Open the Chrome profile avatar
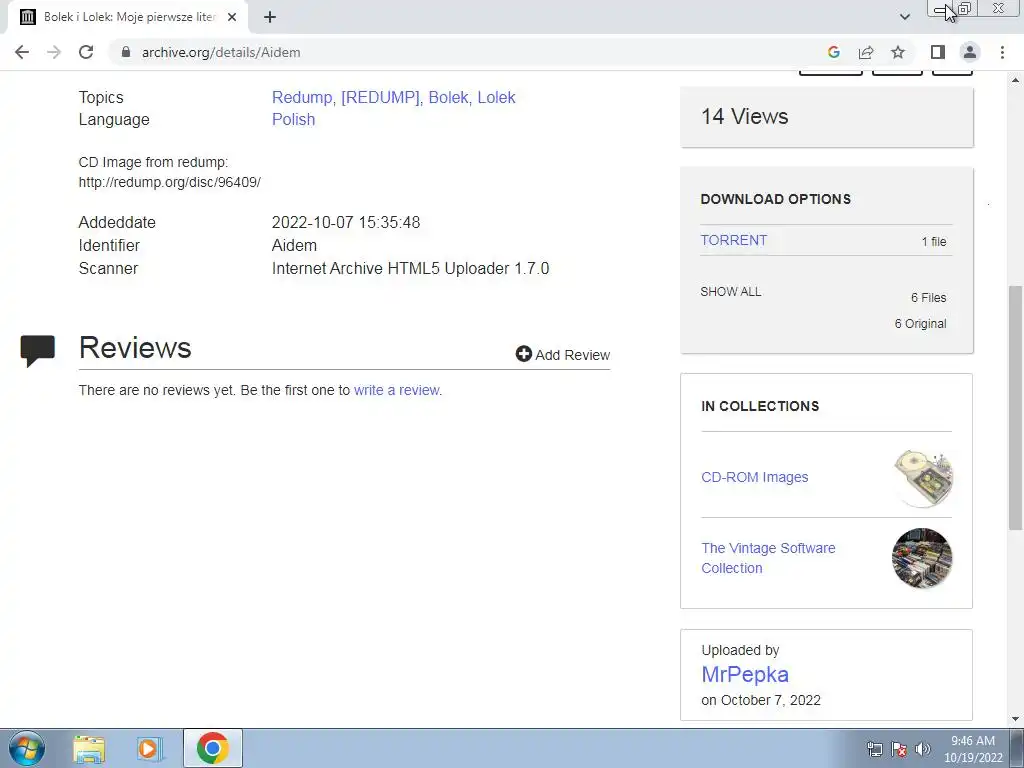 [x=970, y=52]
